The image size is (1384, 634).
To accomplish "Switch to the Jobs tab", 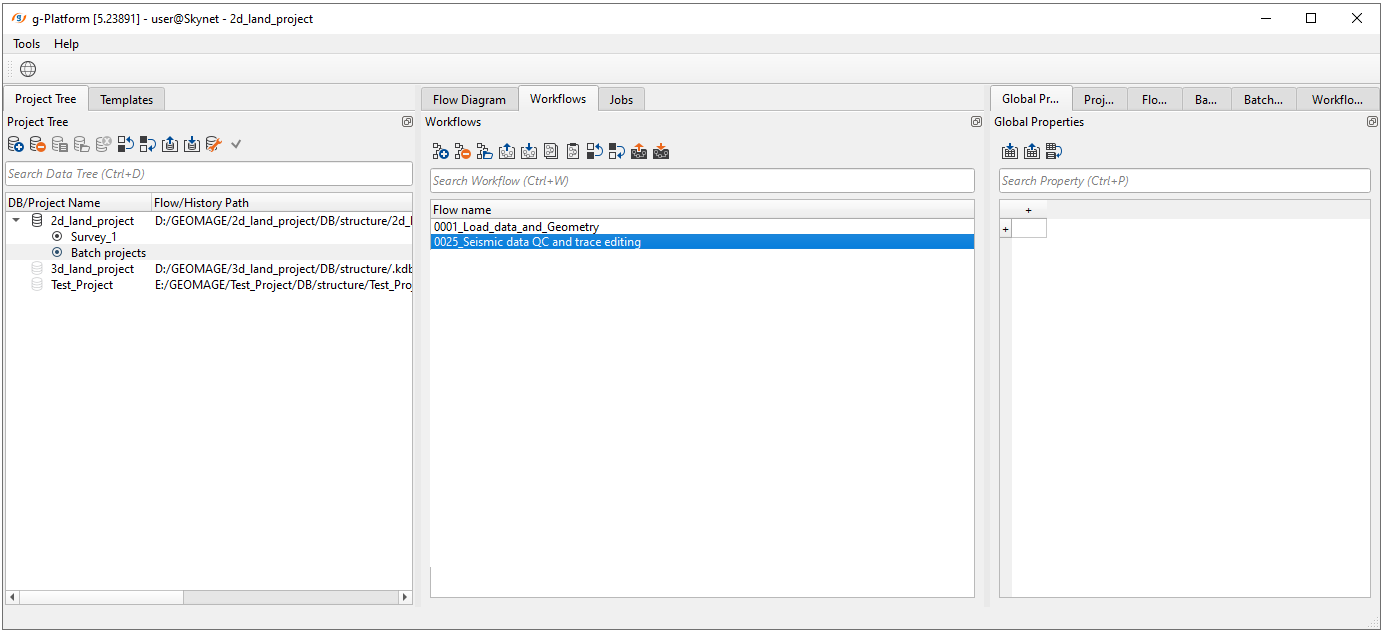I will pyautogui.click(x=621, y=99).
